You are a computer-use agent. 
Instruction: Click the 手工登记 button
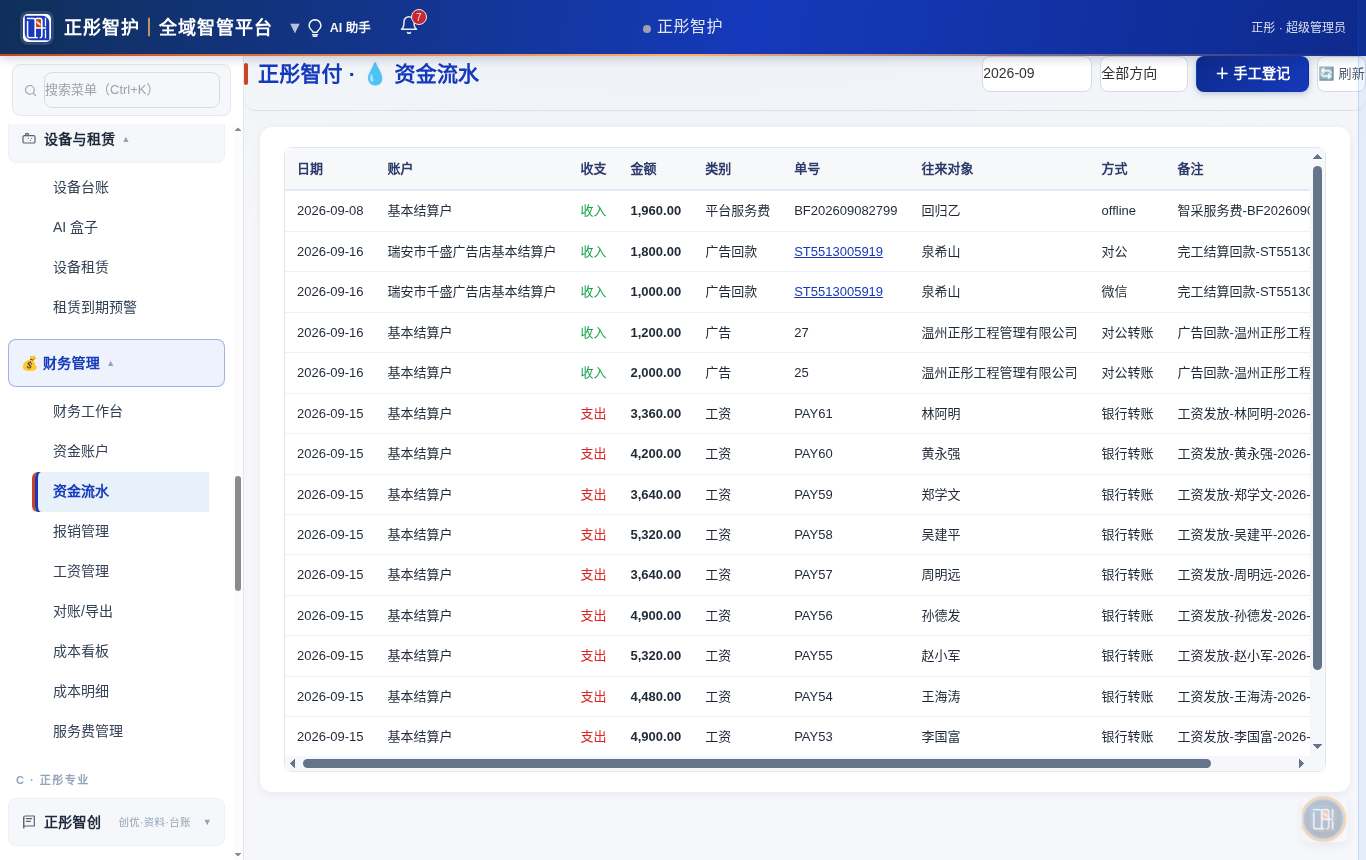point(1252,73)
